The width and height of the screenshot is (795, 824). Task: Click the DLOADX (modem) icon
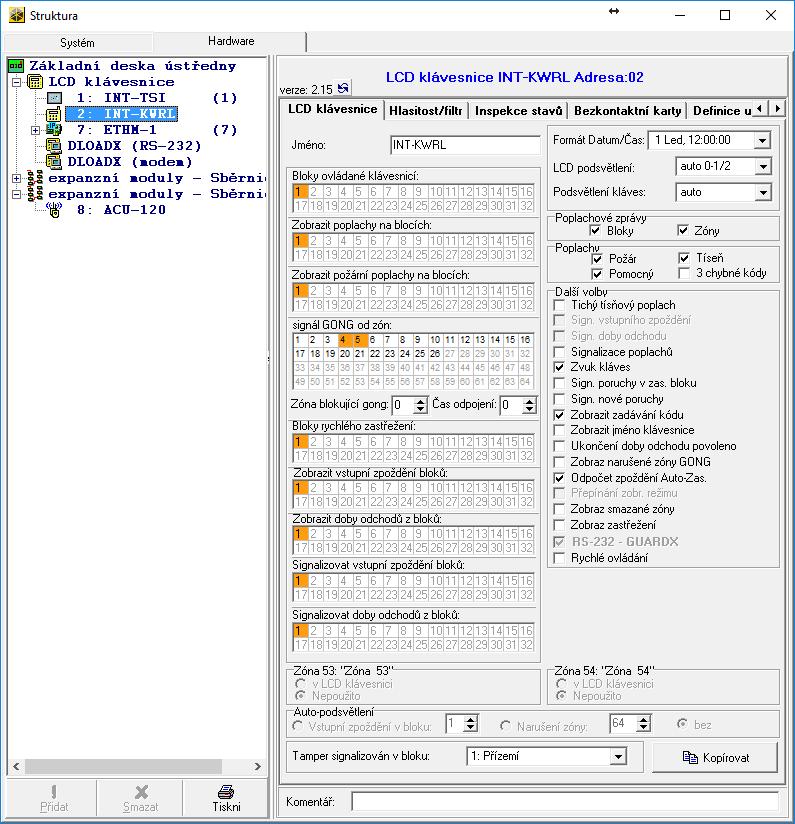[54, 161]
